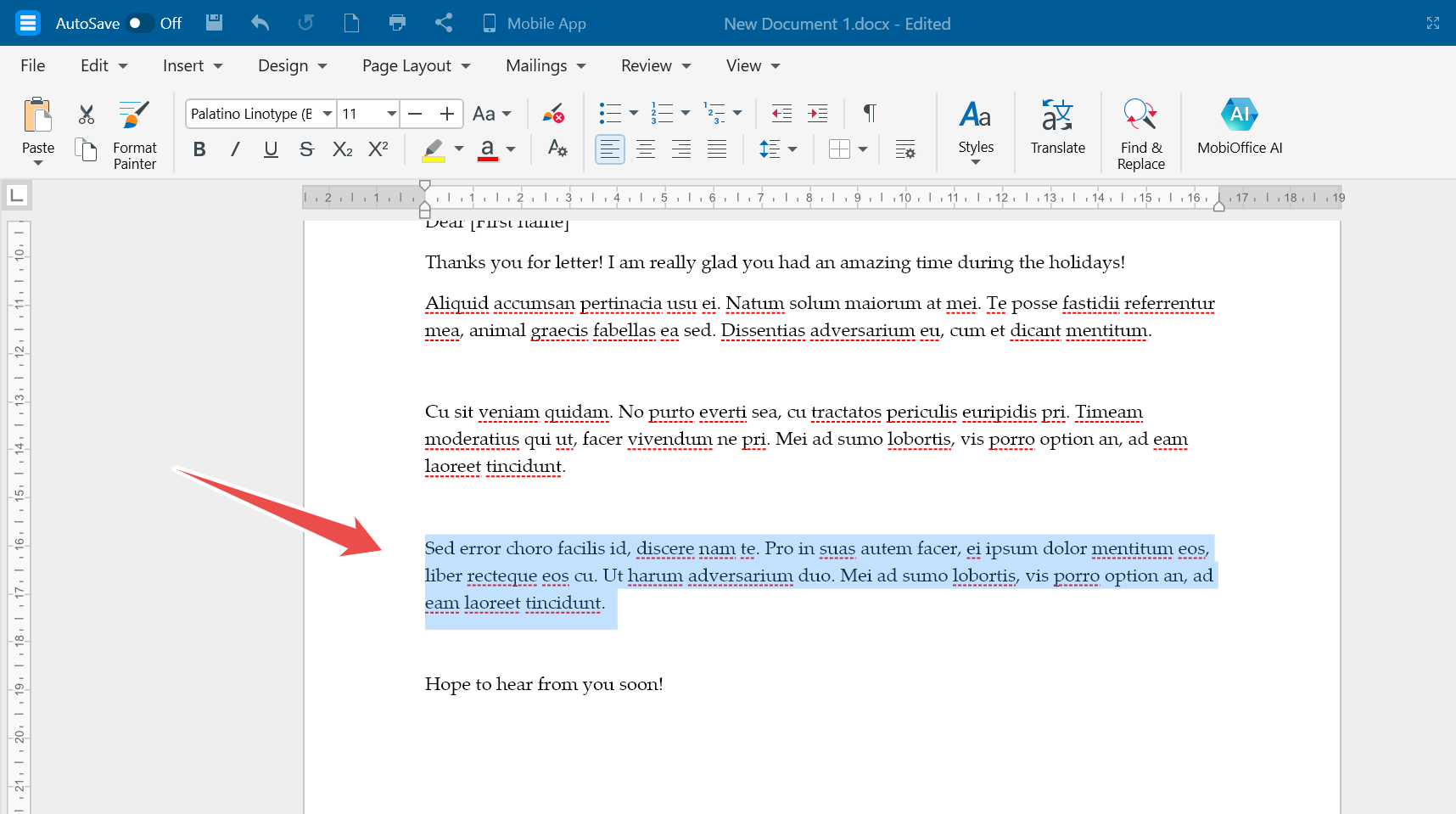Viewport: 1456px width, 814px height.
Task: Toggle Subscript formatting
Action: click(x=342, y=149)
